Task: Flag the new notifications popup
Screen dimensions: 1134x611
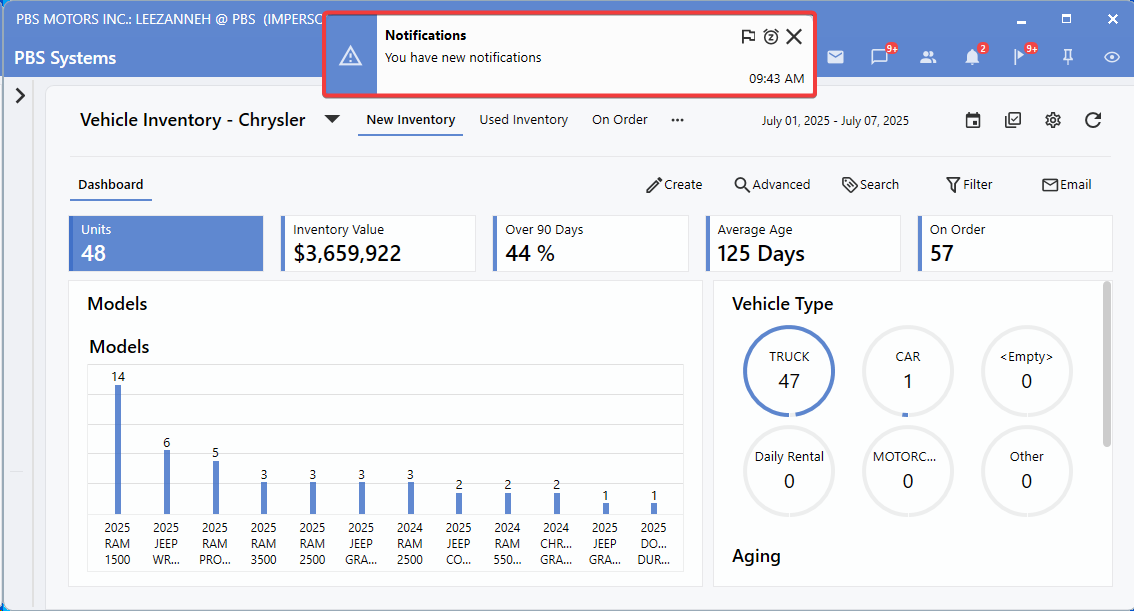Action: (748, 37)
